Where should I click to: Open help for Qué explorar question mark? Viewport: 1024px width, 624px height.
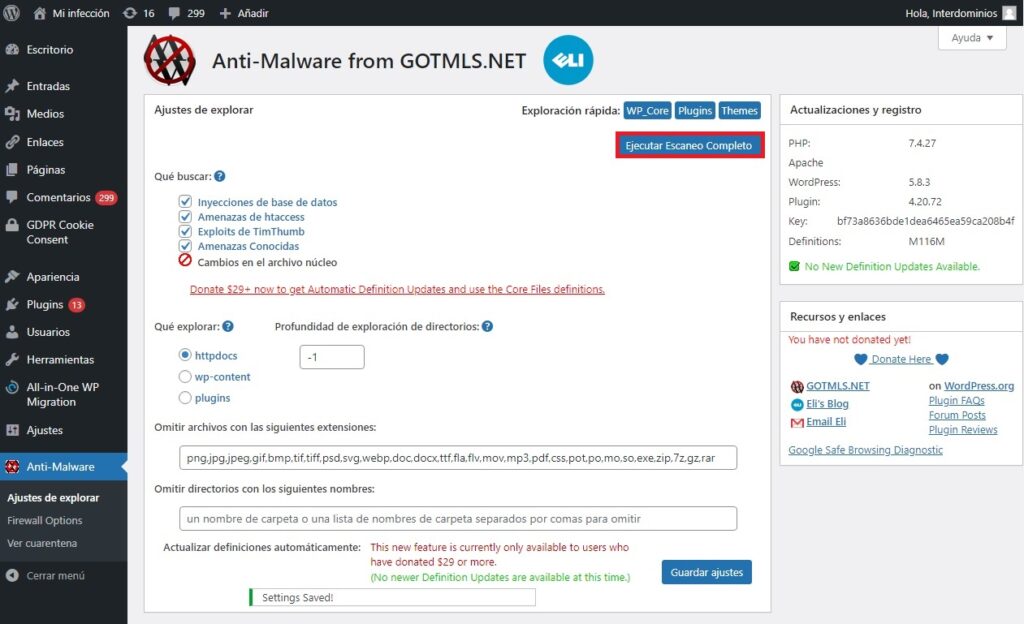(x=228, y=326)
